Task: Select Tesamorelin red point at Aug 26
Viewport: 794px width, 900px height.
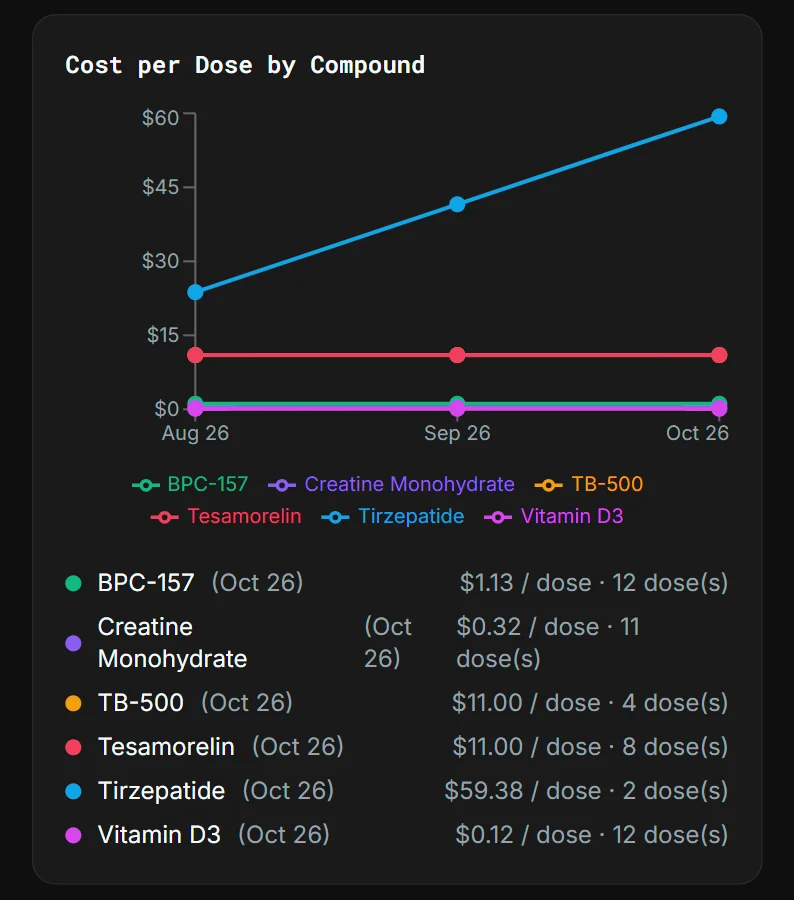Action: (195, 355)
